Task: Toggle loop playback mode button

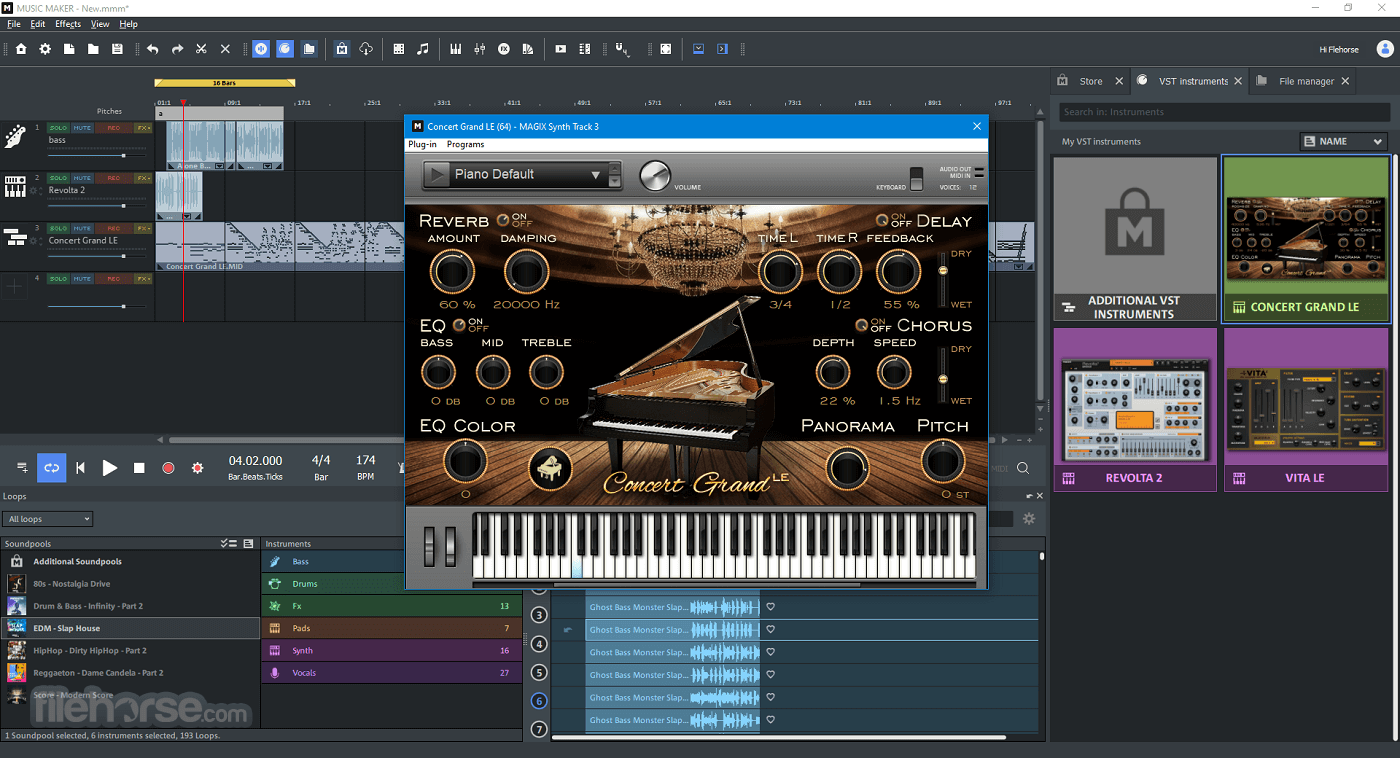Action: [x=52, y=467]
